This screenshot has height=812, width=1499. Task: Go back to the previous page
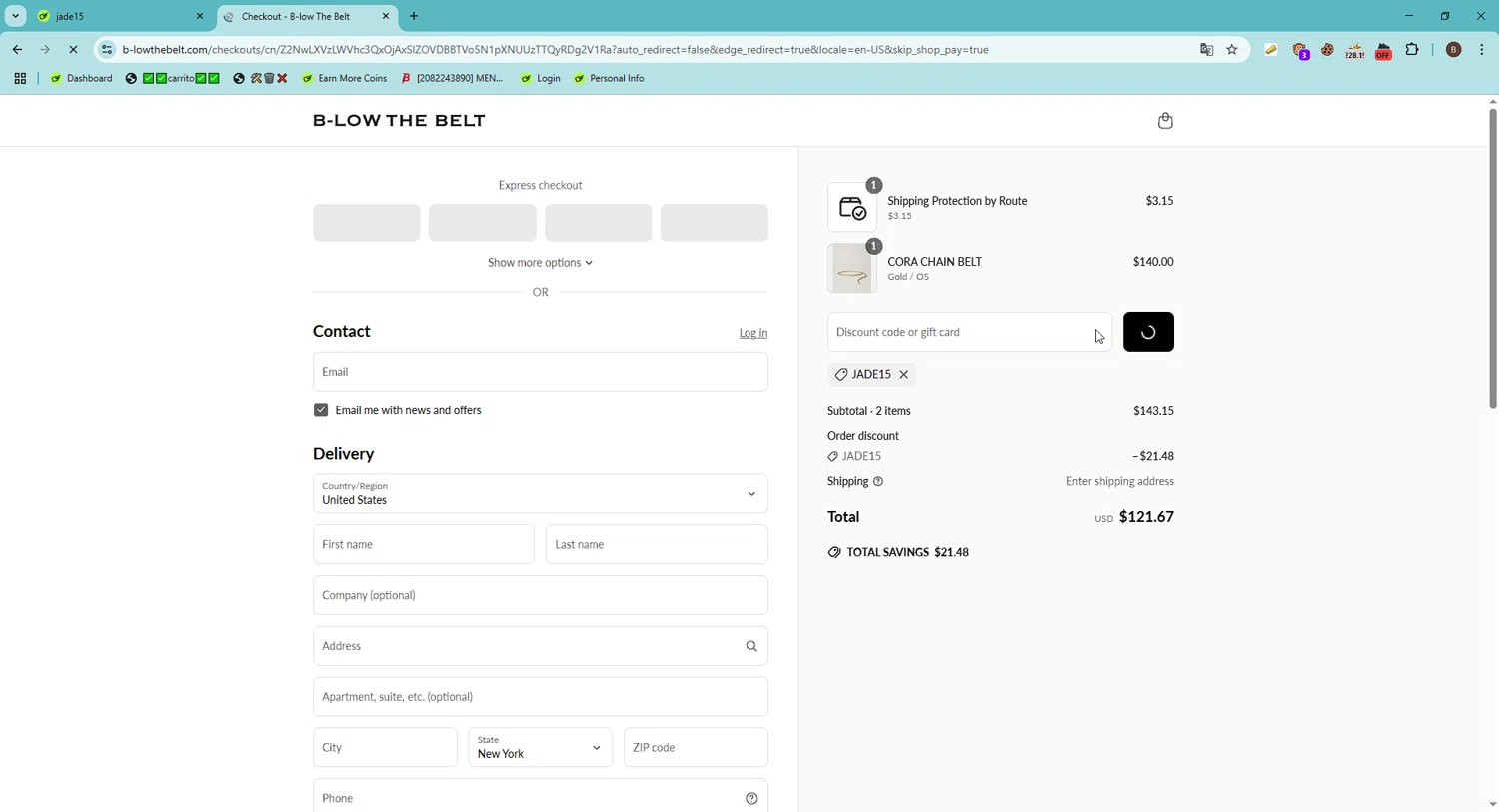[x=17, y=50]
